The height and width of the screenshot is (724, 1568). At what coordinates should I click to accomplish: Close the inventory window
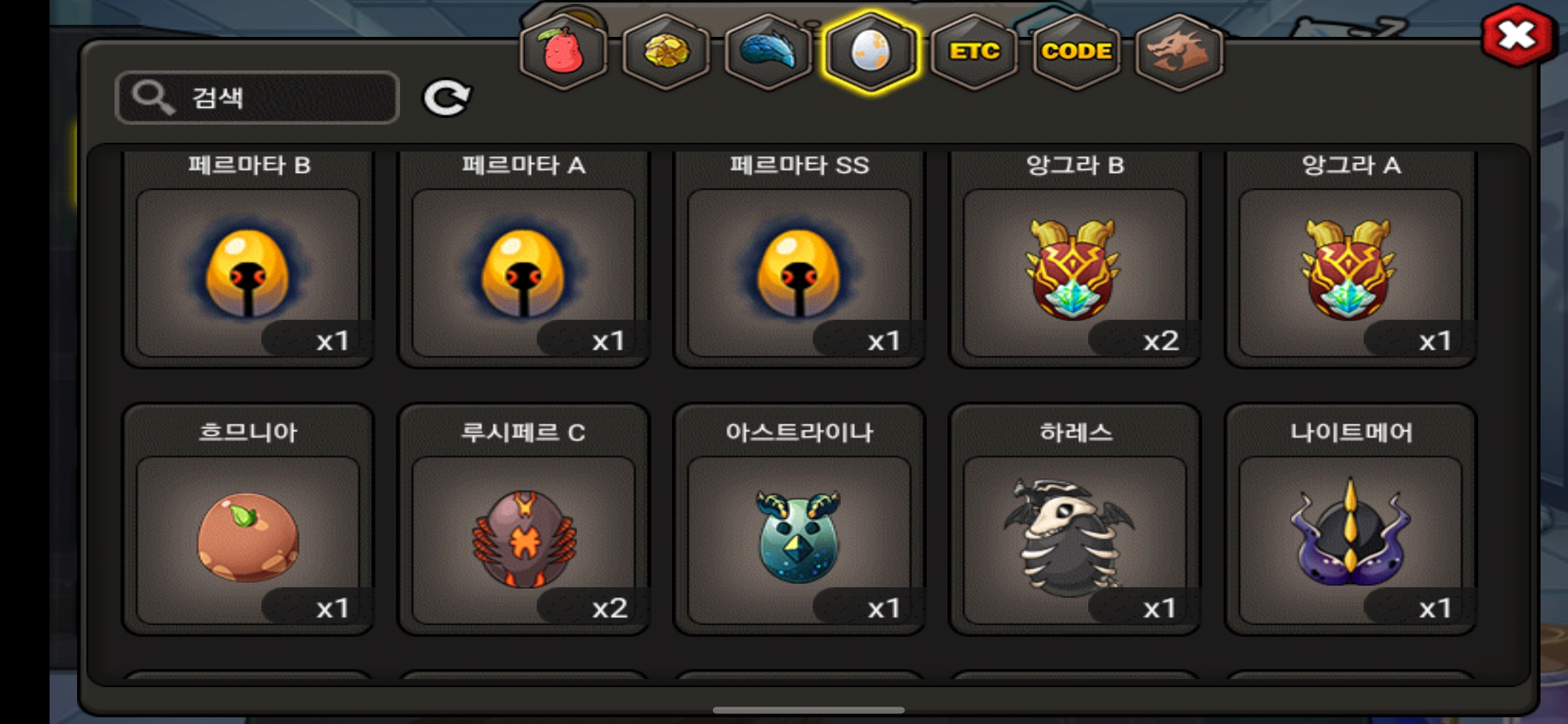[1518, 36]
